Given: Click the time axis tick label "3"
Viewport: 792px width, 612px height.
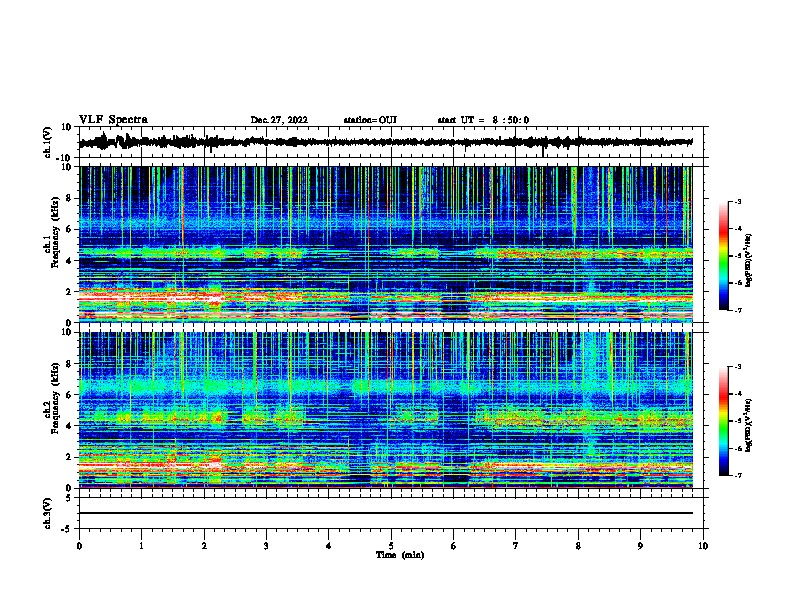Looking at the screenshot, I should [x=266, y=546].
